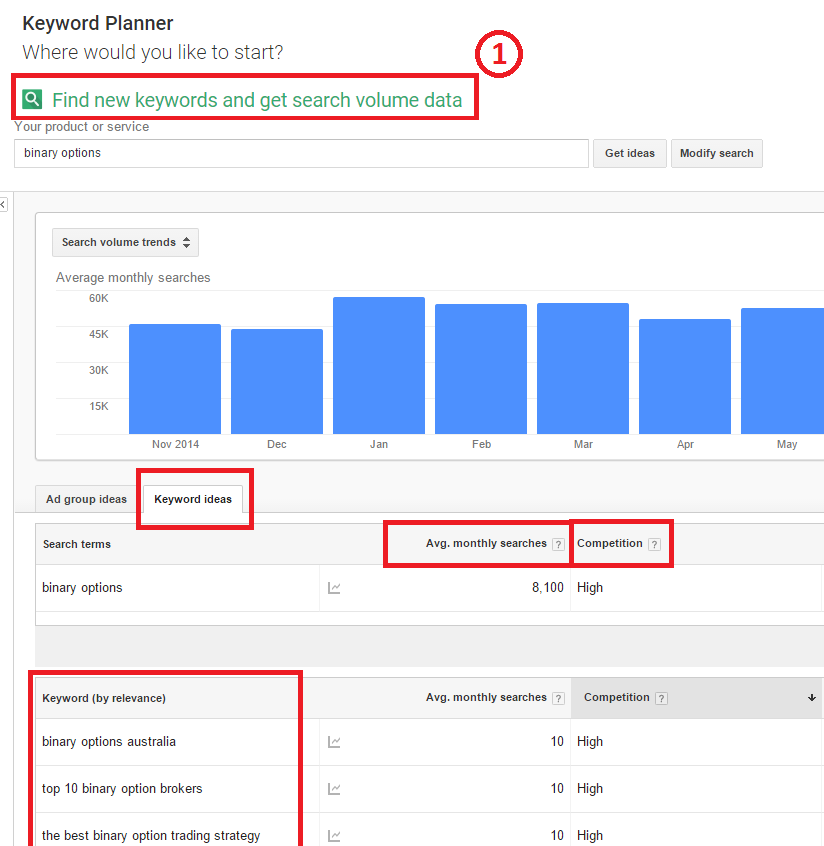Expand Find new keywords and get search volume data

(x=257, y=100)
